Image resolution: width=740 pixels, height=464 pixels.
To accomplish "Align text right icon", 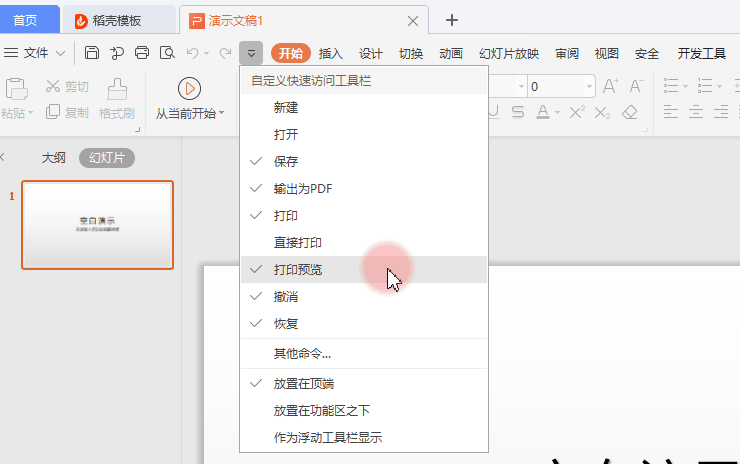I will click(x=721, y=112).
